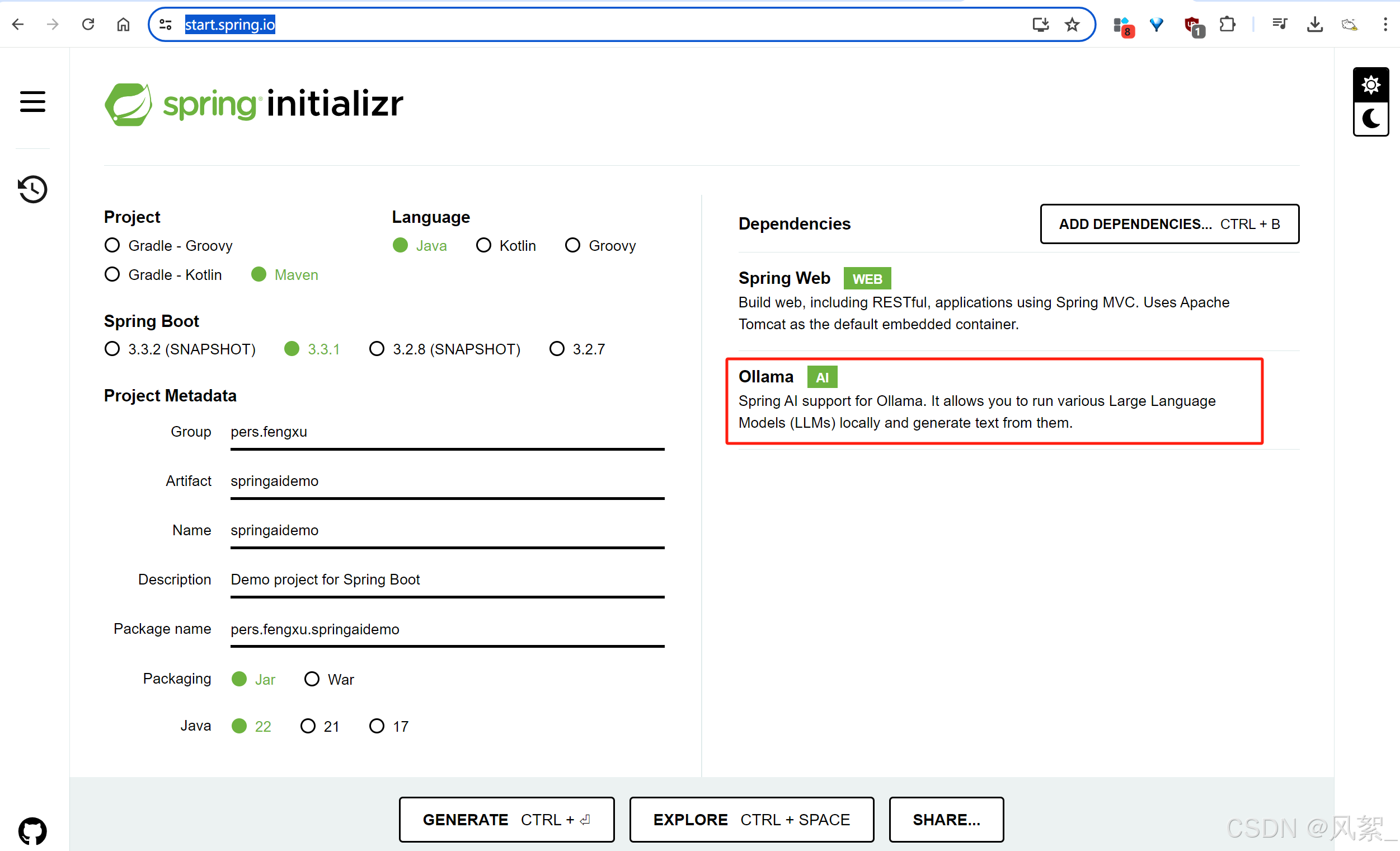Select Gradle - Kotlin project type

click(163, 274)
